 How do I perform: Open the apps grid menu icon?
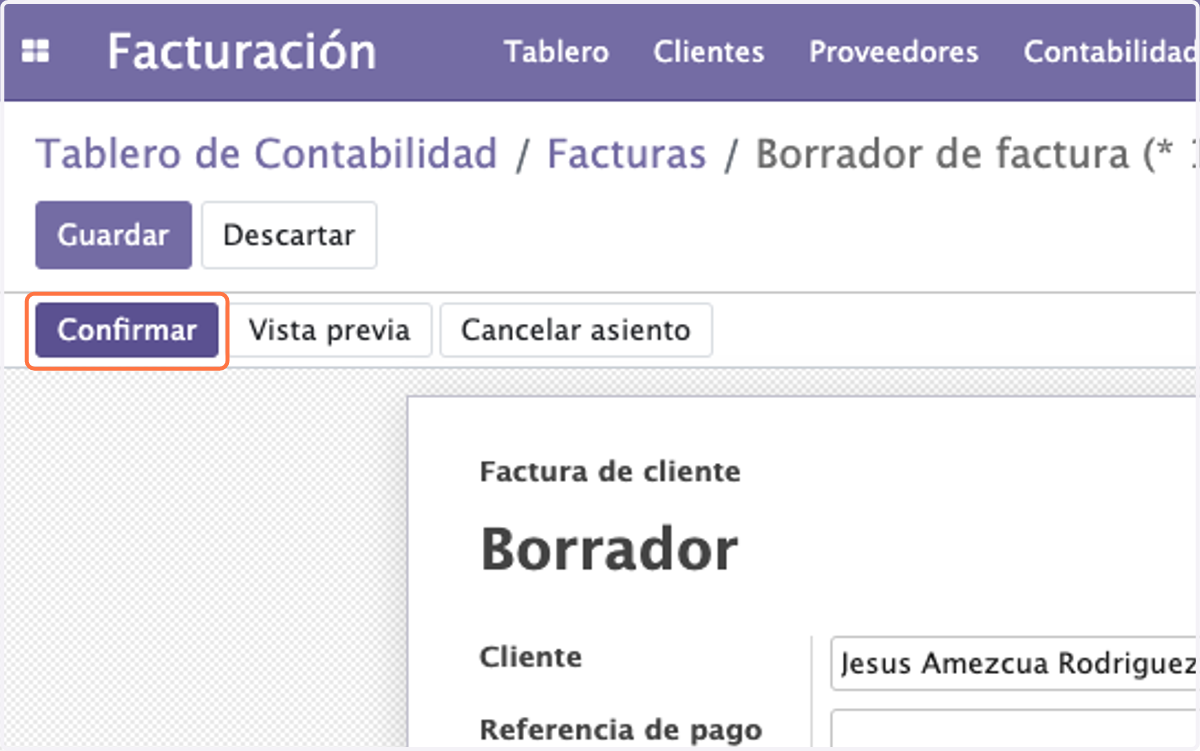click(36, 52)
